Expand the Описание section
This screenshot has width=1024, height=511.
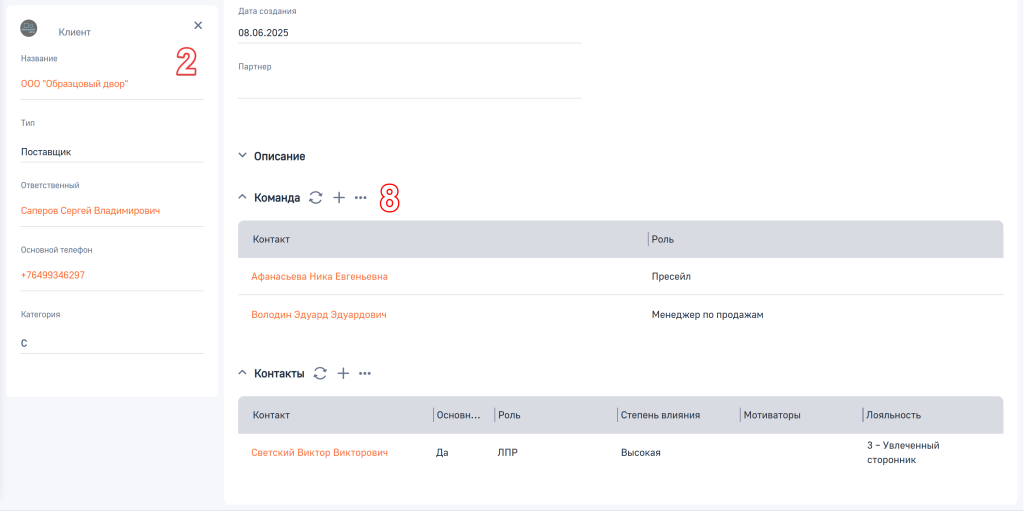coord(242,156)
